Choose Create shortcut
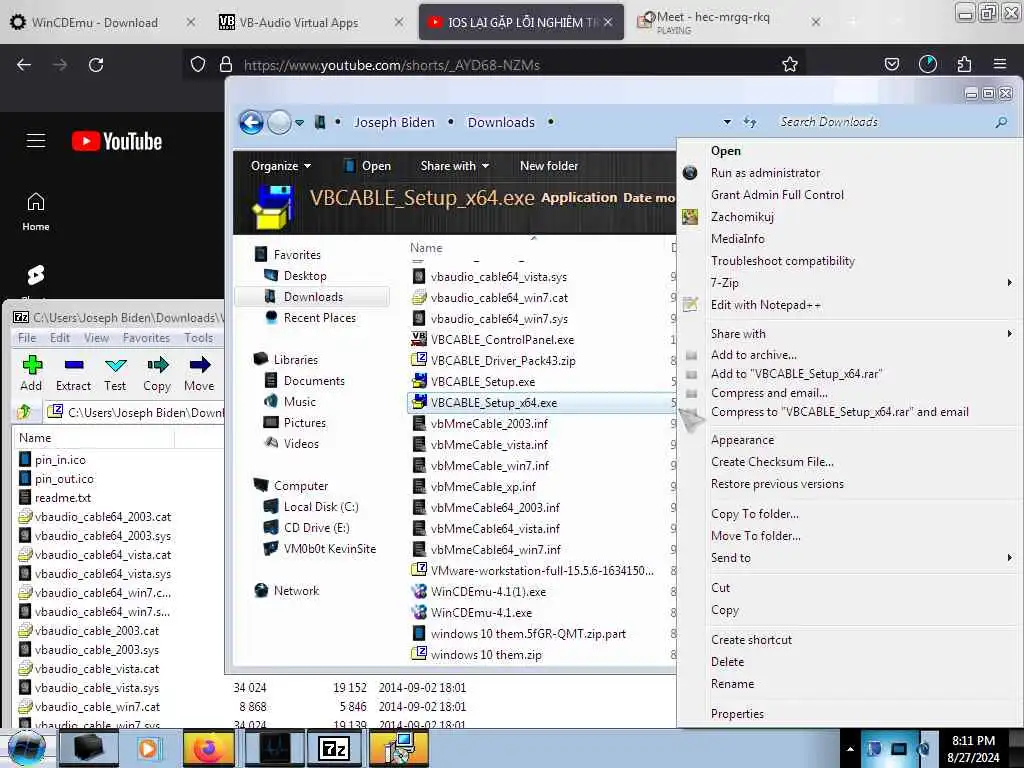This screenshot has height=768, width=1024. click(751, 640)
